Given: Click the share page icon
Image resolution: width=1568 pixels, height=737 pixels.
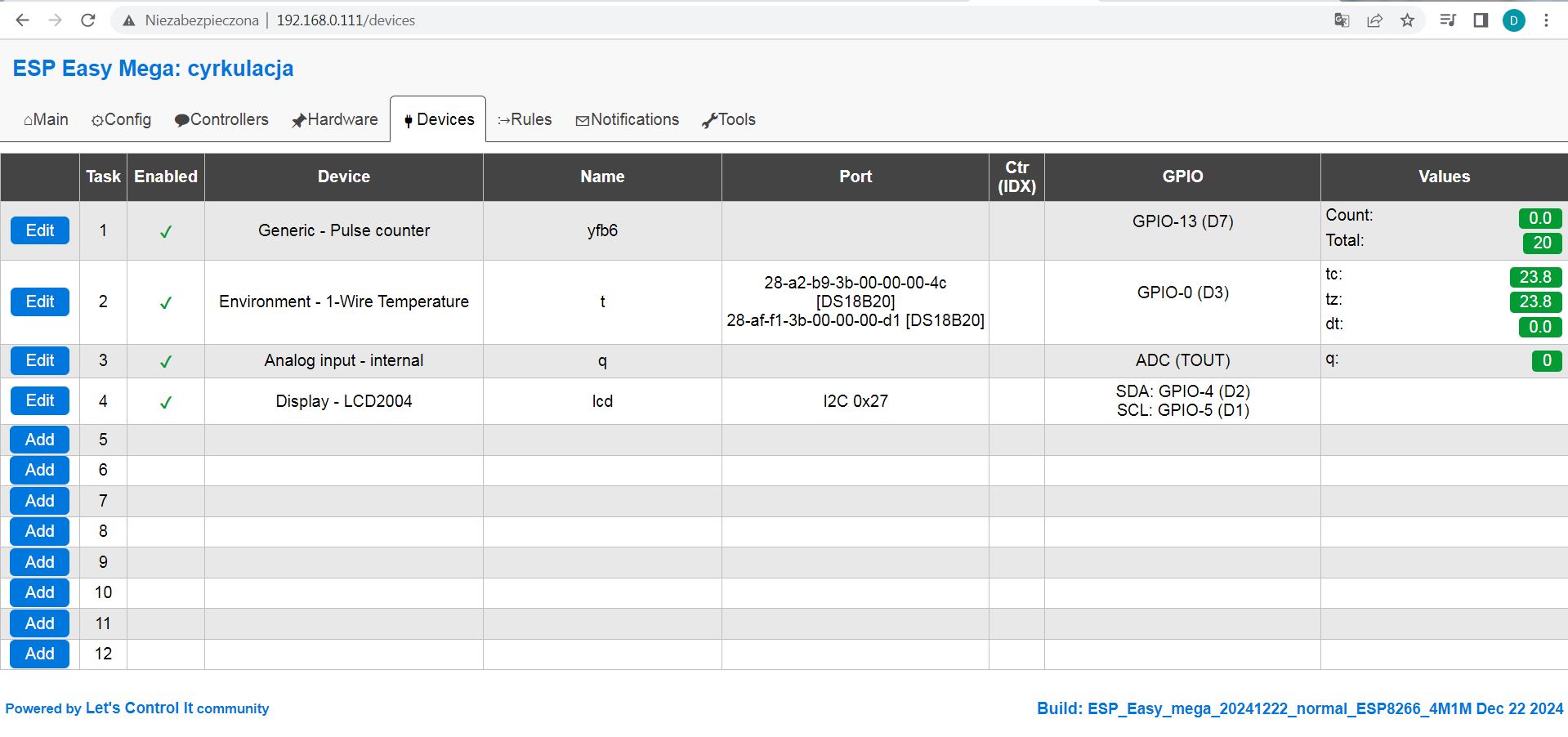Looking at the screenshot, I should pyautogui.click(x=1374, y=20).
